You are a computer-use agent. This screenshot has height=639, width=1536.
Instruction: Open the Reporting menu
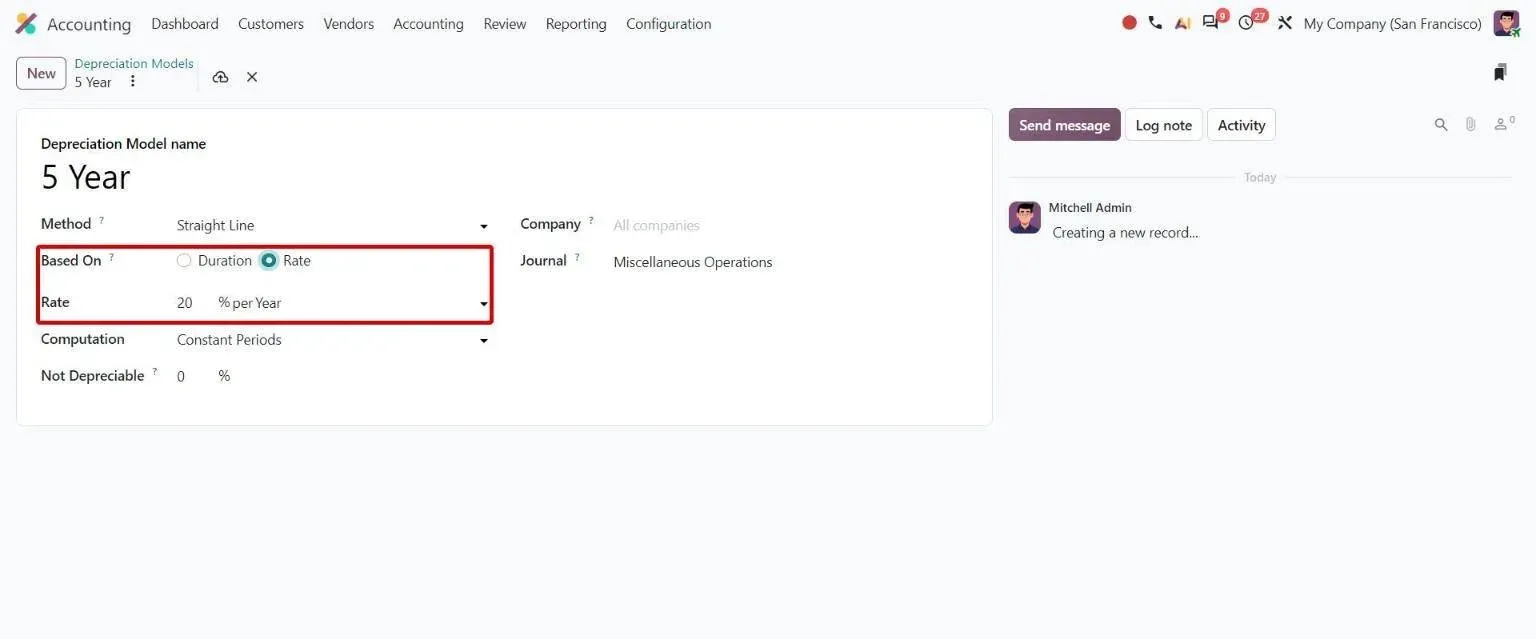click(x=576, y=24)
